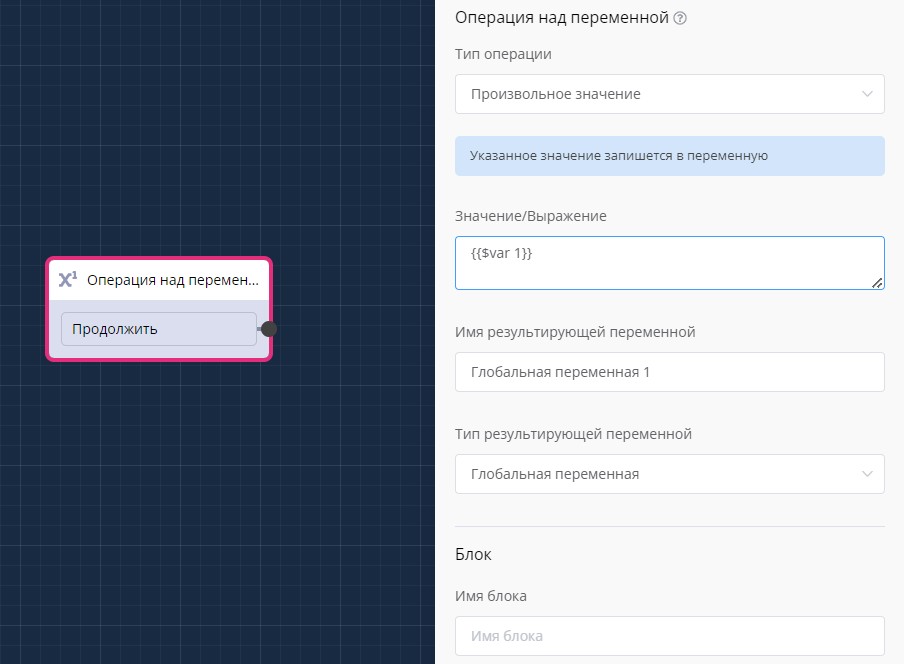The width and height of the screenshot is (904, 664).
Task: Click the node's output connector dot
Action: click(x=269, y=329)
